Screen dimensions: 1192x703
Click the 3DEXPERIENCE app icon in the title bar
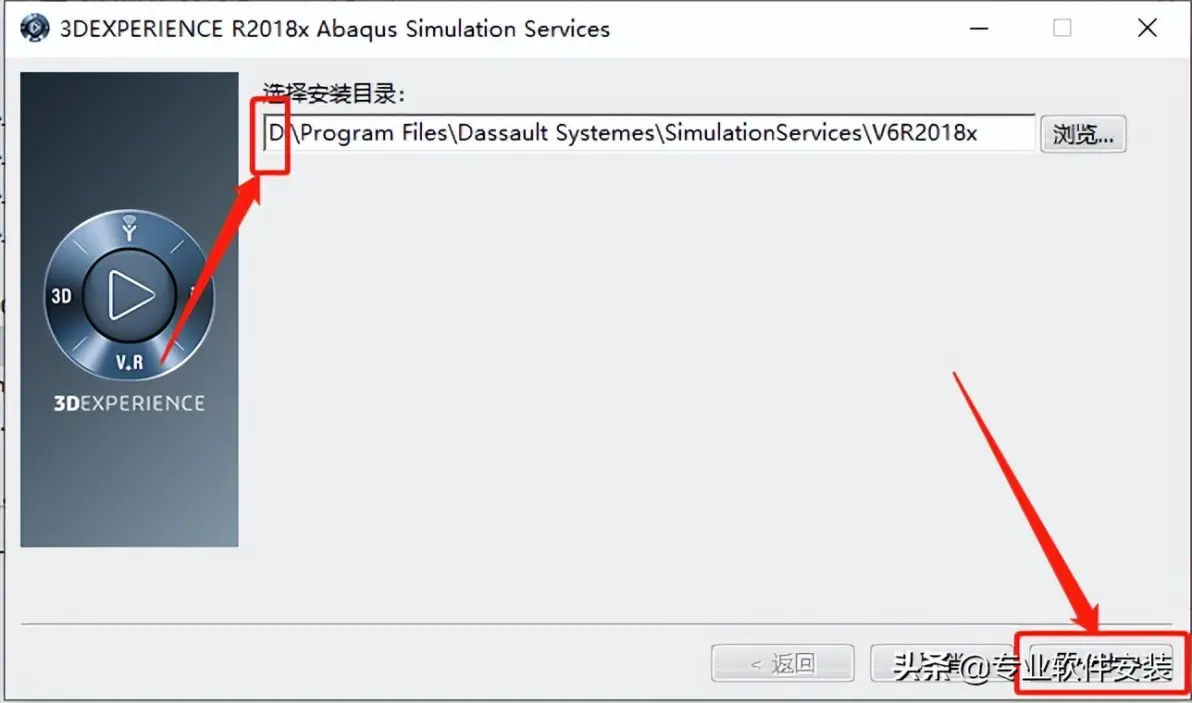coord(34,28)
